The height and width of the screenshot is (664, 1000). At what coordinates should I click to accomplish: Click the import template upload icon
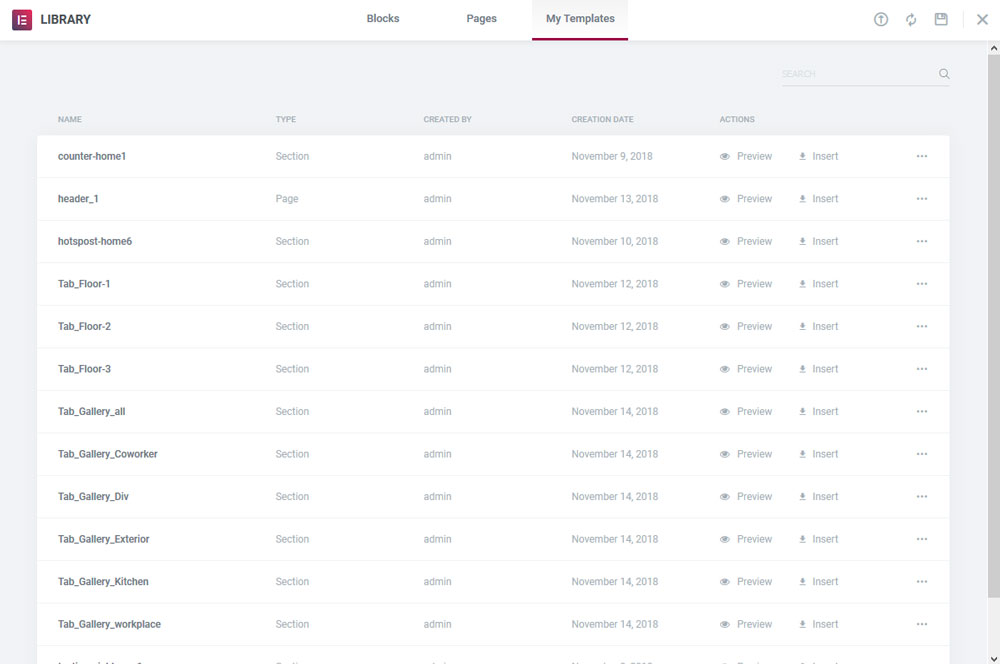[x=881, y=20]
